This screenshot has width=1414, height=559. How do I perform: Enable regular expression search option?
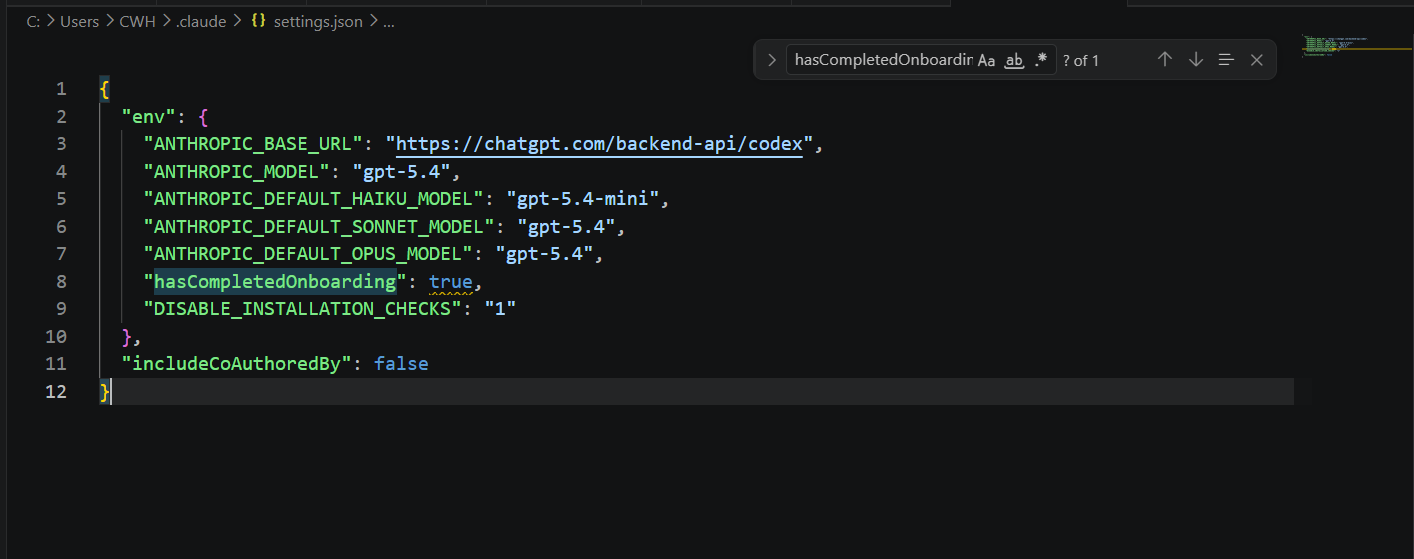tap(1041, 60)
